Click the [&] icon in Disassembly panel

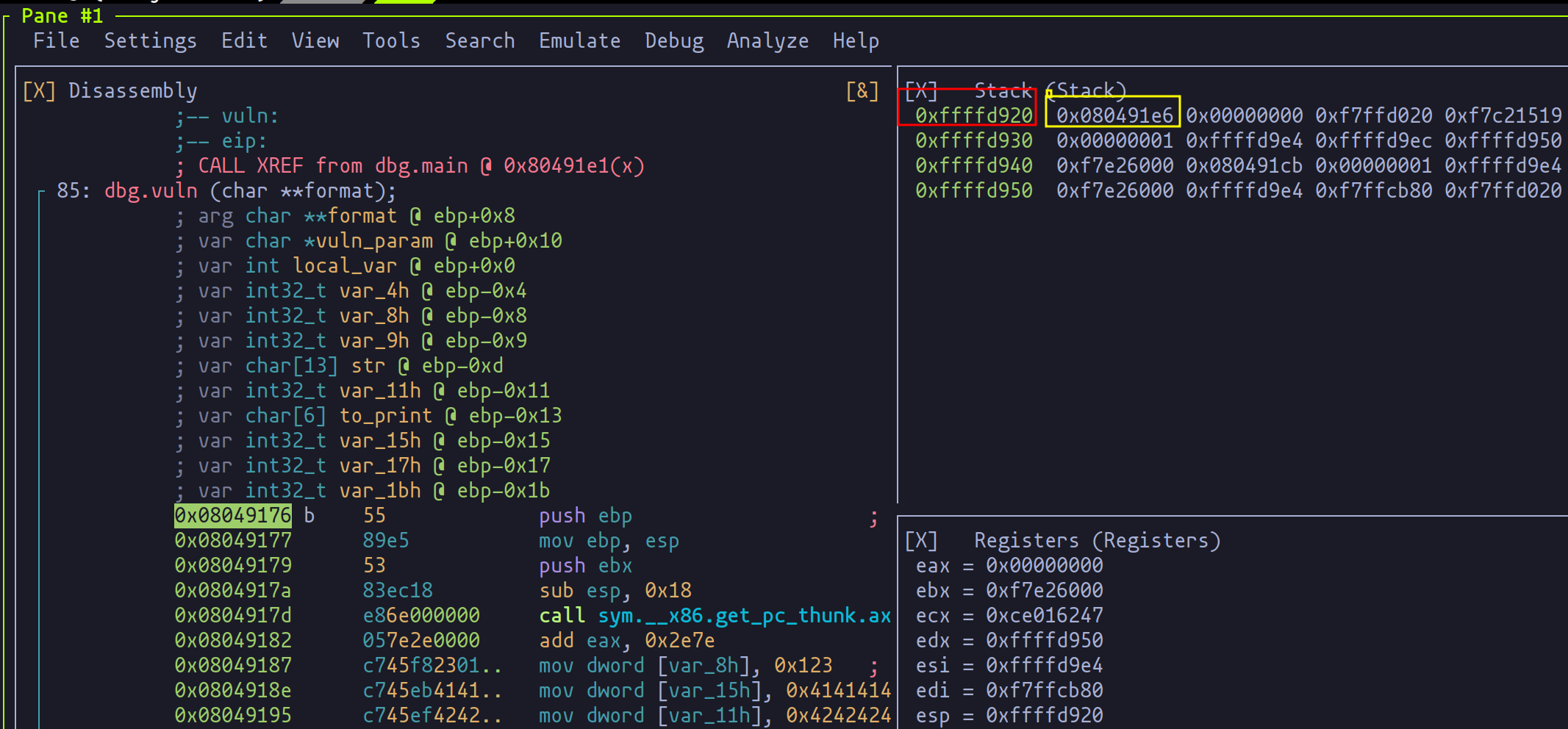click(x=862, y=91)
